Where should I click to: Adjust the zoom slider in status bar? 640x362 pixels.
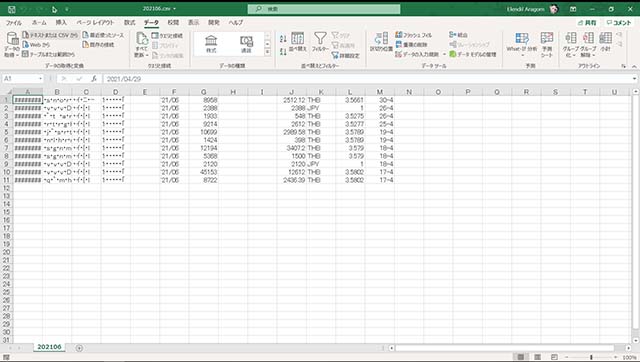point(591,357)
